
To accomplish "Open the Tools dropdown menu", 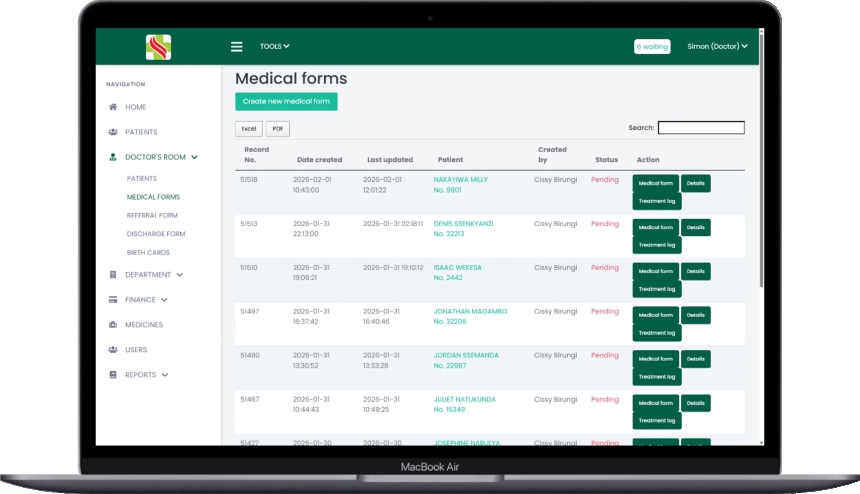I will tap(274, 46).
